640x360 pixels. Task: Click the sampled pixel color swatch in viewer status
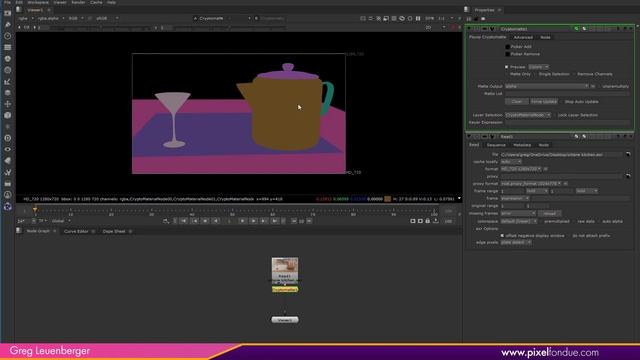coord(387,199)
